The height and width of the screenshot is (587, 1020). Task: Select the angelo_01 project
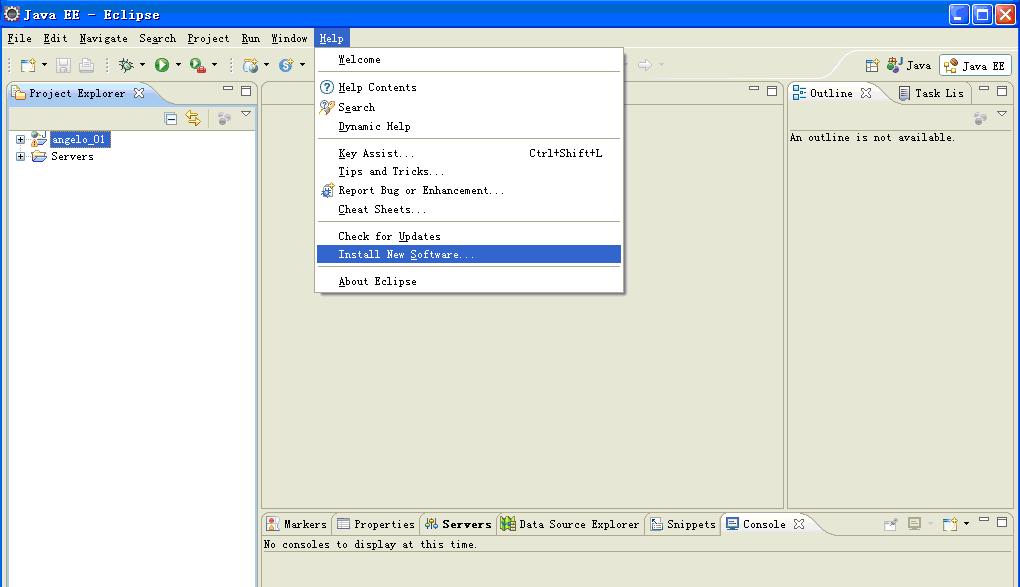tap(79, 139)
